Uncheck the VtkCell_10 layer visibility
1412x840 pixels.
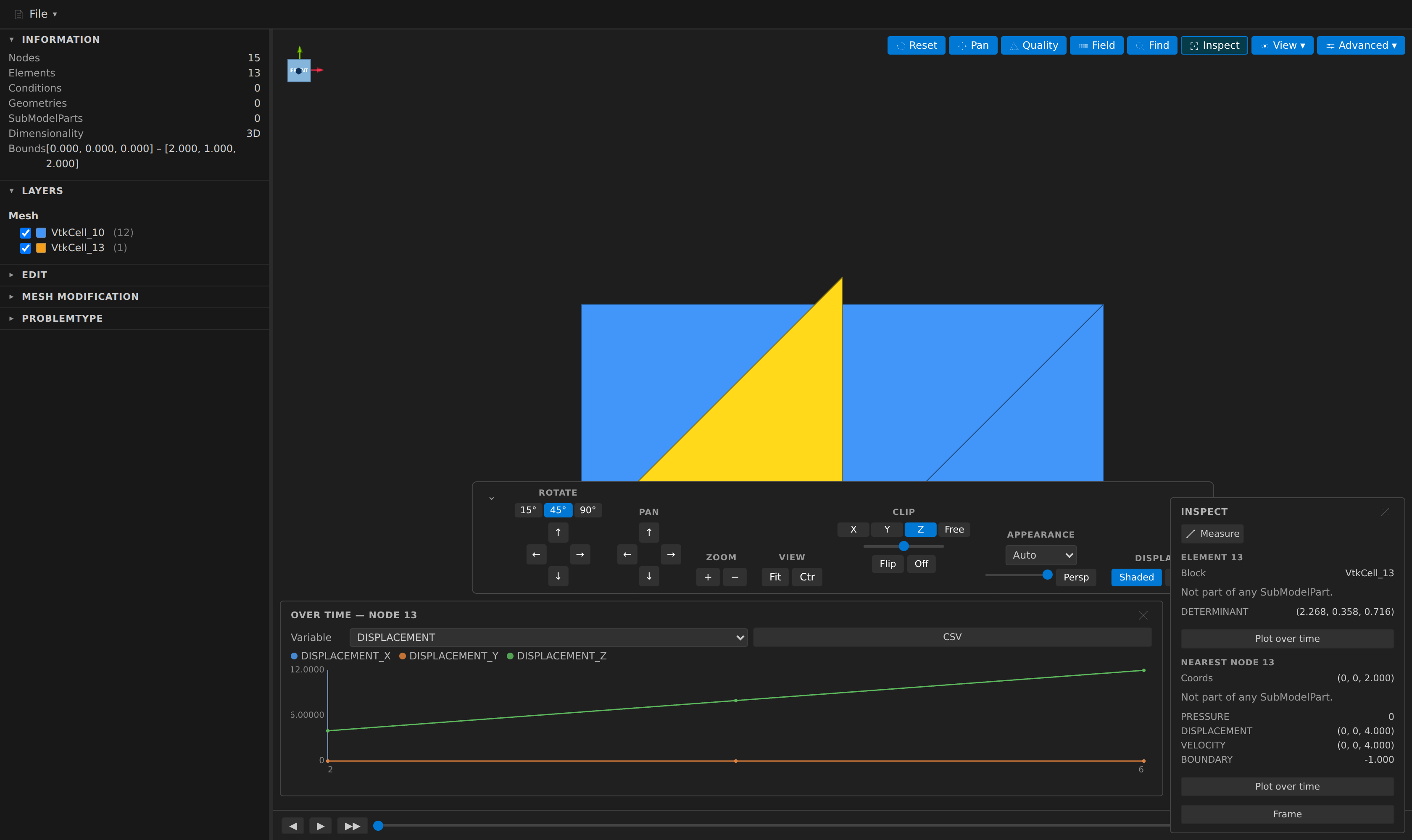coord(26,233)
